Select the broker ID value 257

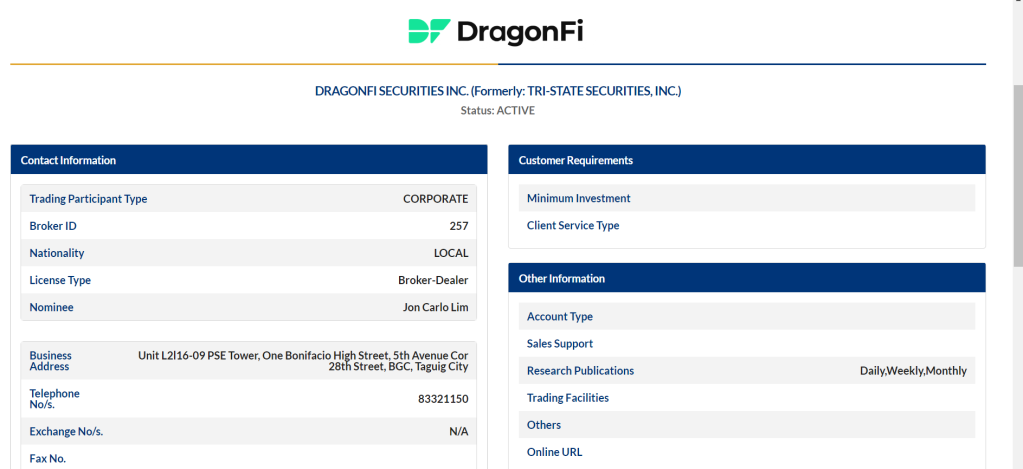click(459, 226)
